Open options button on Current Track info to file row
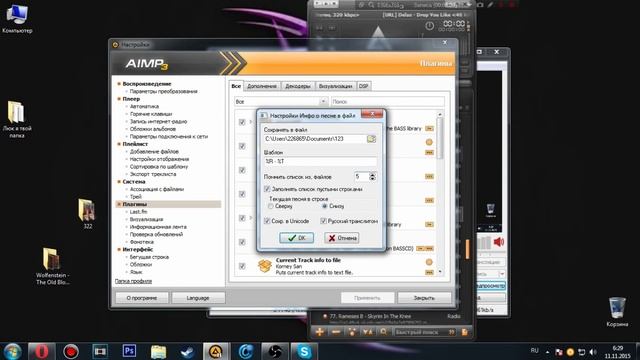The height and width of the screenshot is (360, 640). tap(429, 272)
